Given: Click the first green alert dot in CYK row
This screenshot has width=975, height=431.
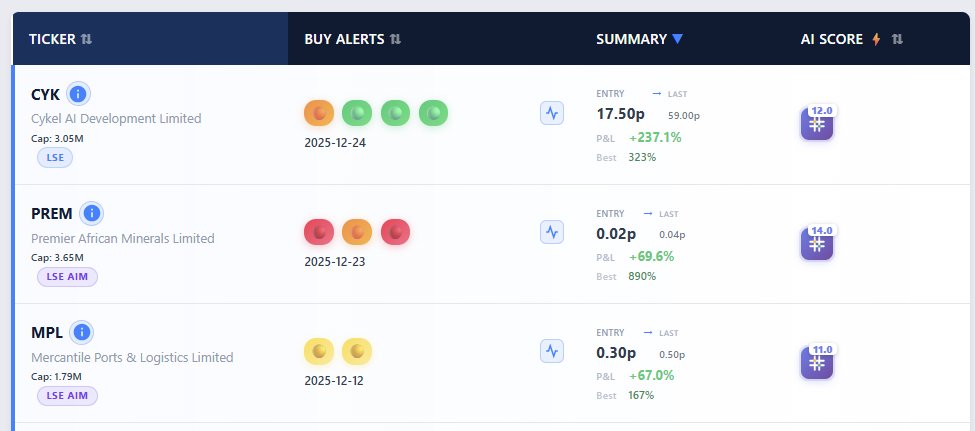Looking at the screenshot, I should (x=357, y=113).
